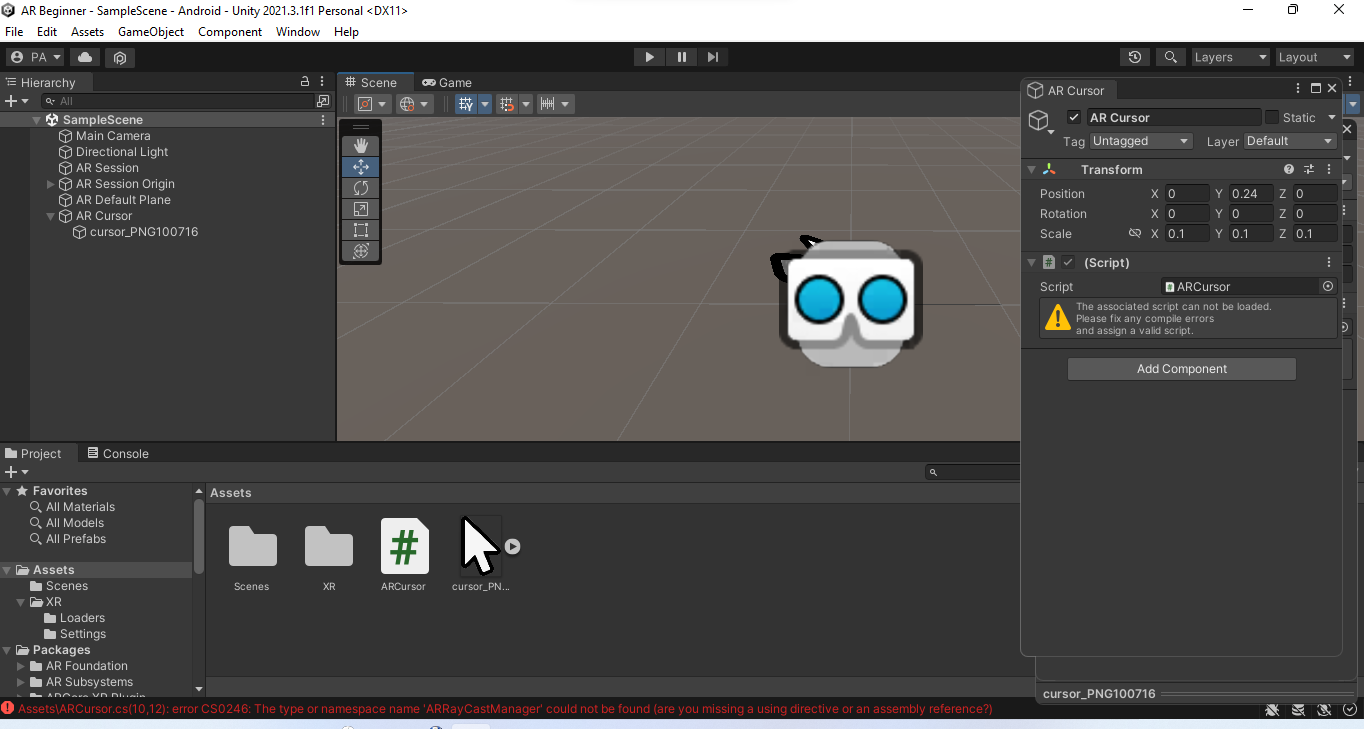Open the Layers dropdown
1364x729 pixels.
1230,57
